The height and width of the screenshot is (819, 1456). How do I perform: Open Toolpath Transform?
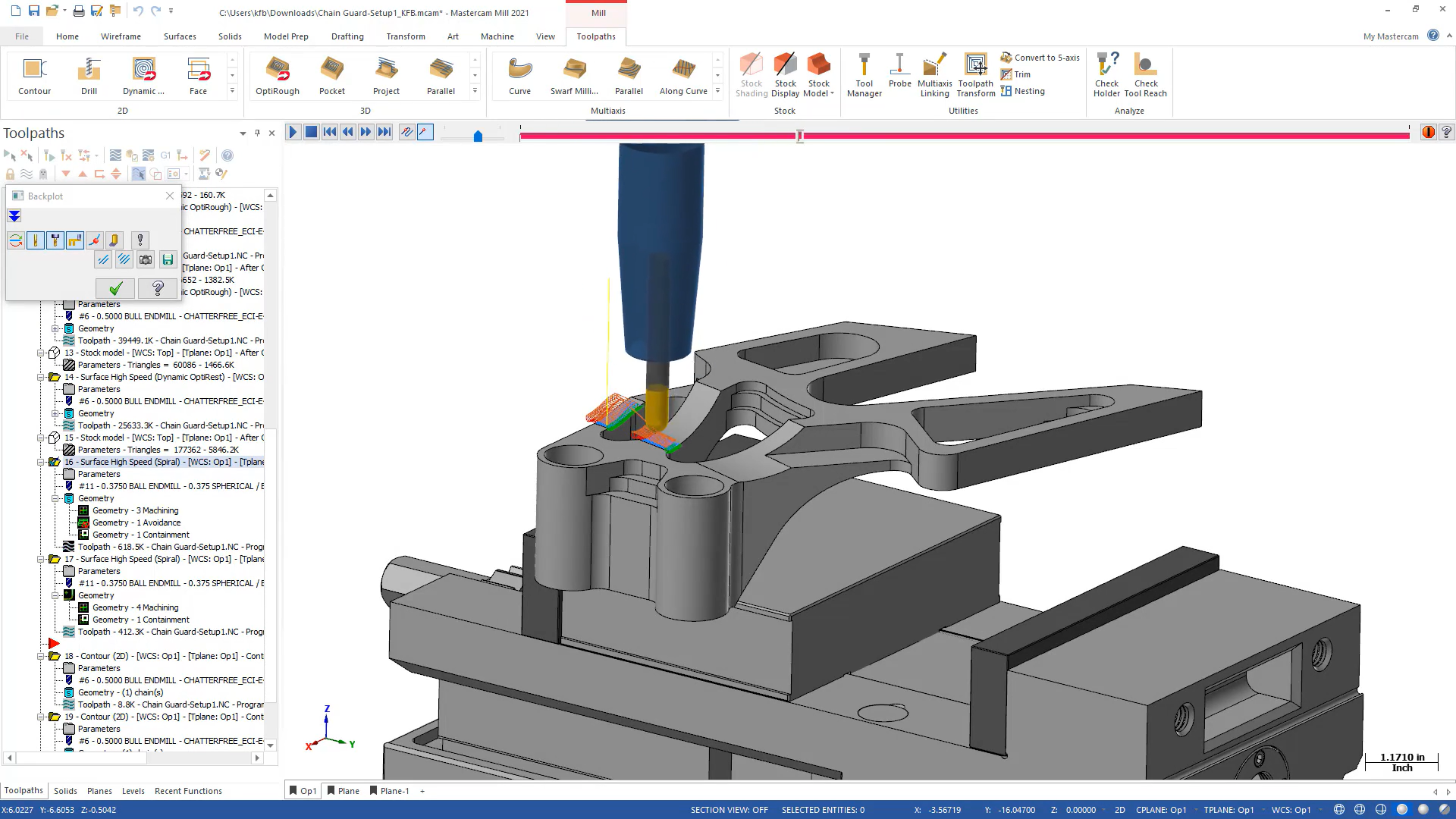click(x=976, y=75)
